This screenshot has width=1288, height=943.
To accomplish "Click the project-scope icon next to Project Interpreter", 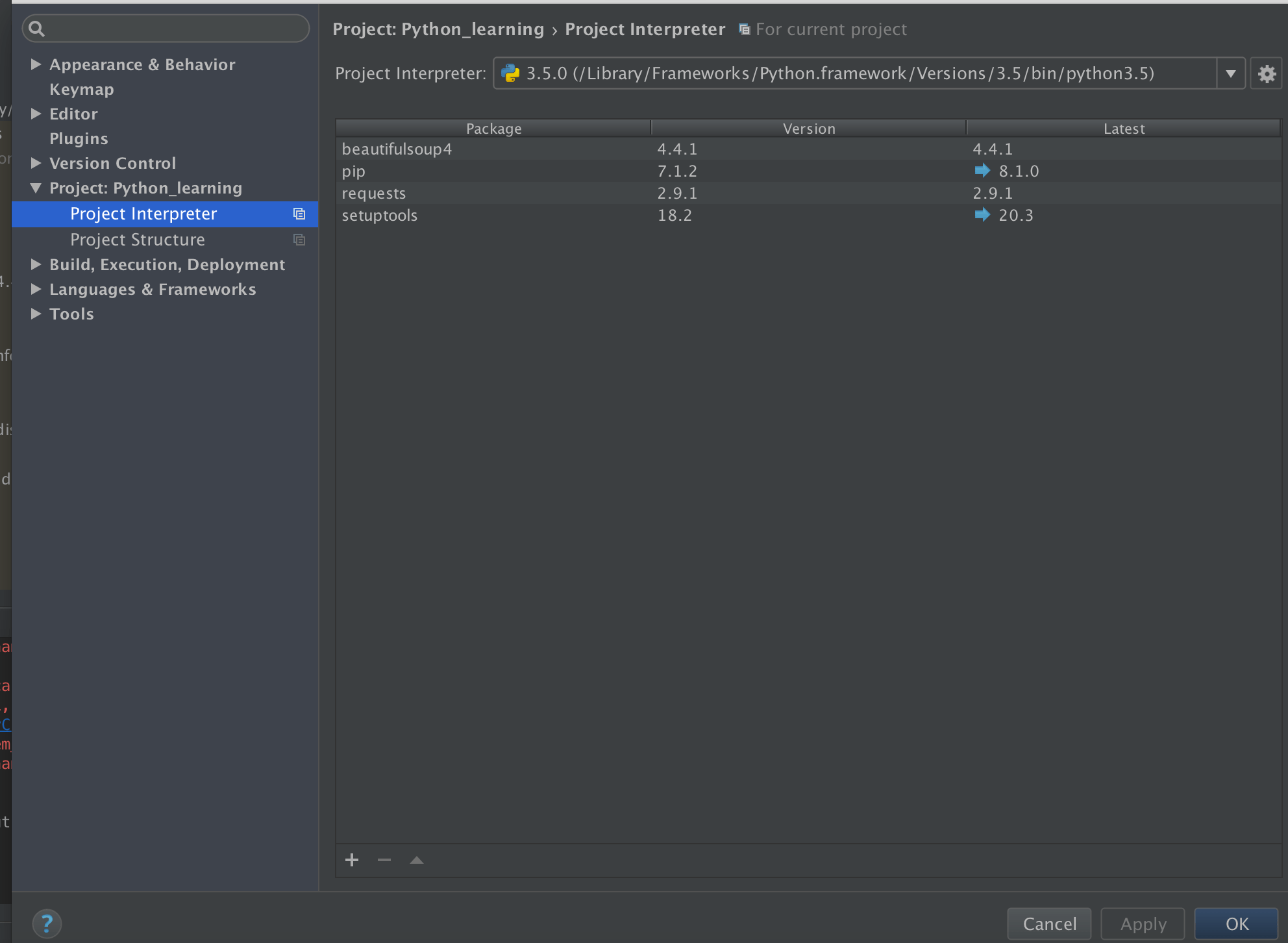I will tap(299, 214).
